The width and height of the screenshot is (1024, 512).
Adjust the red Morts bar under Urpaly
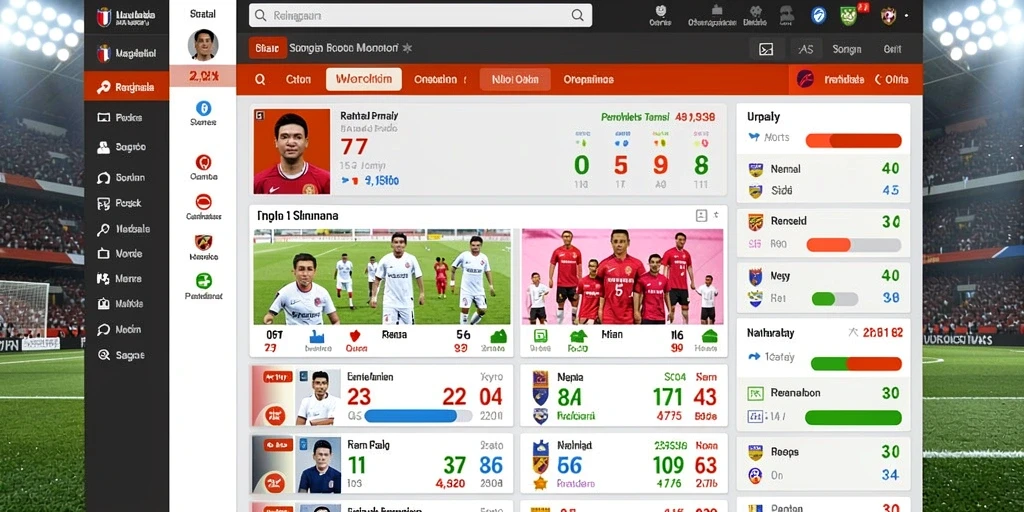(853, 140)
